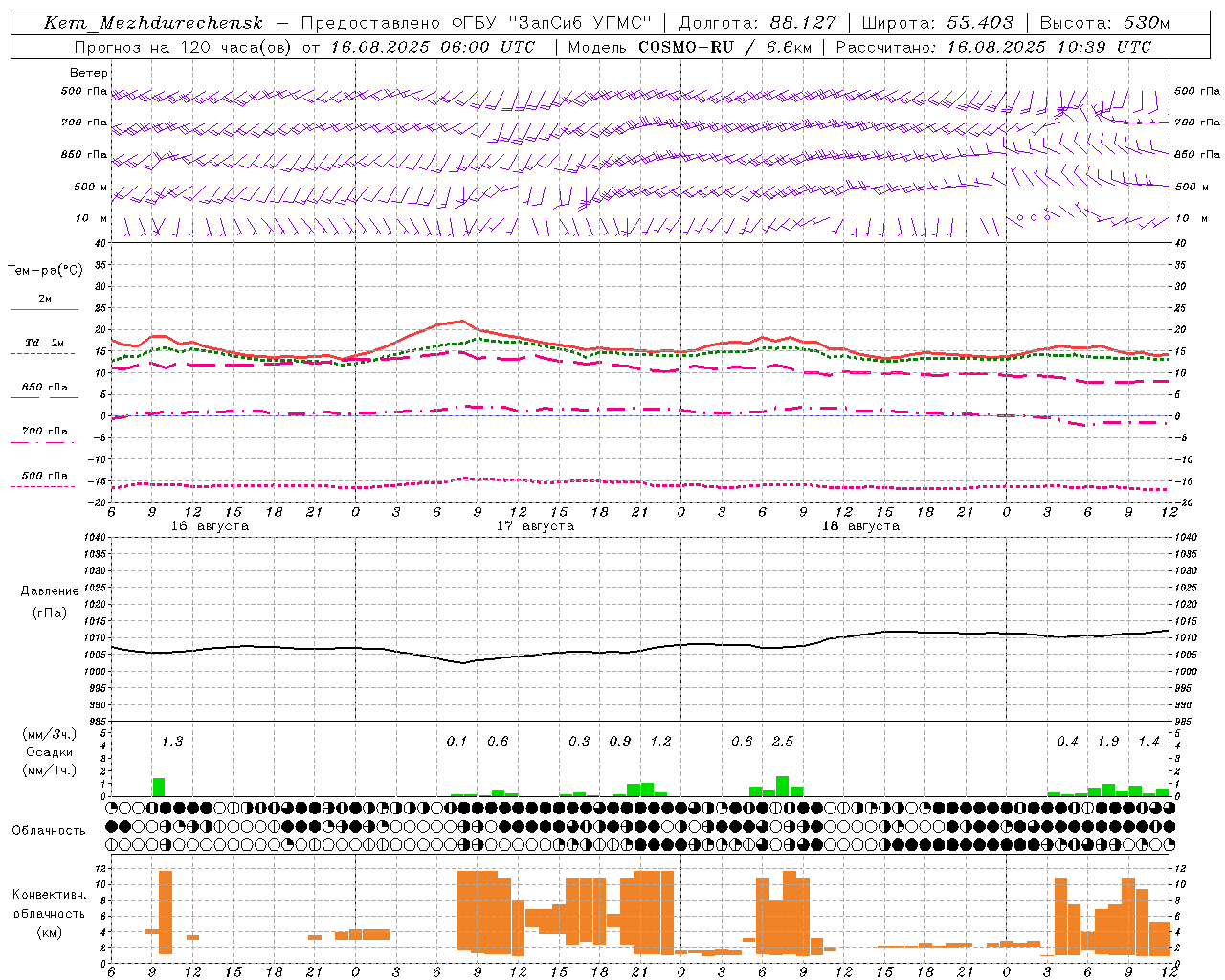Viewport: 1225px width, 980px height.
Task: Click the model name COSMO-RU / 6.6км
Action: coord(724,47)
